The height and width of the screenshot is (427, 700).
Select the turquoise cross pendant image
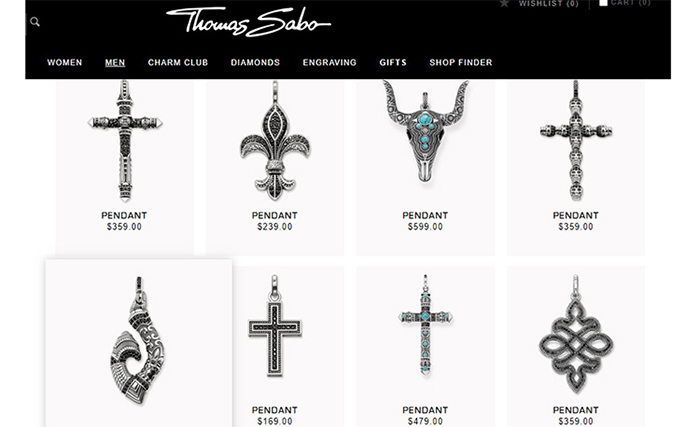coord(425,325)
